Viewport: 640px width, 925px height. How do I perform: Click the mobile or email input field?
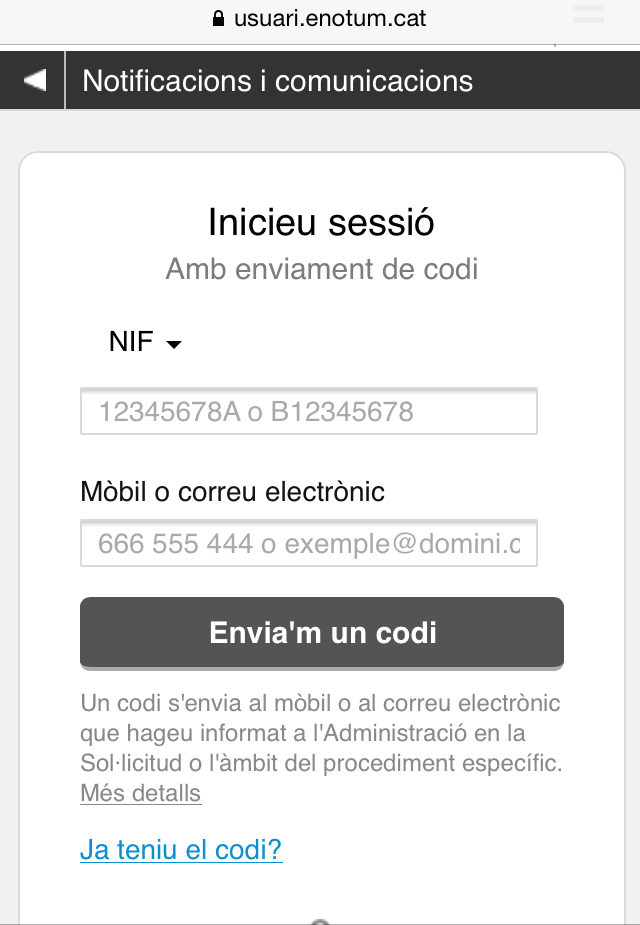tap(309, 544)
